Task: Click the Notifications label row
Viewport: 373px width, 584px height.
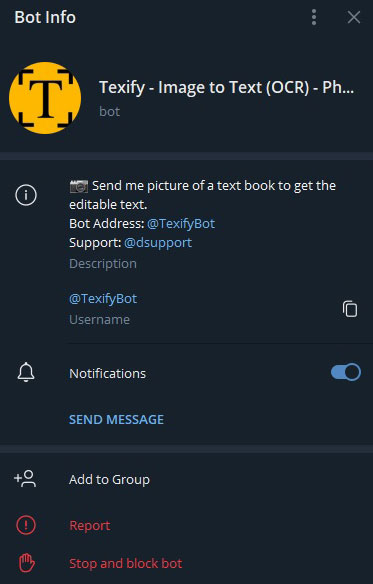Action: [186, 373]
